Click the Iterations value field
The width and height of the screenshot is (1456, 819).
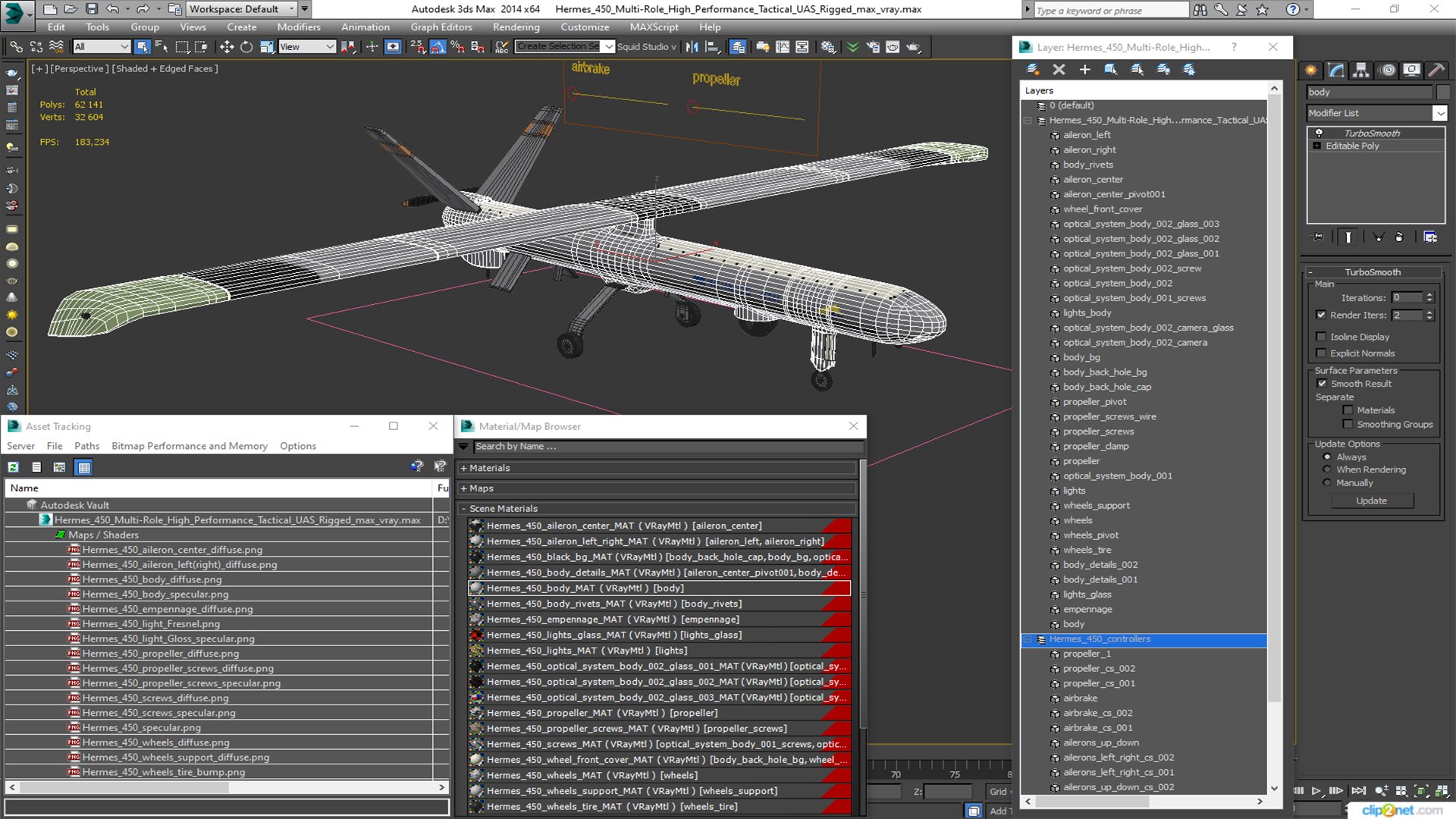(1407, 298)
